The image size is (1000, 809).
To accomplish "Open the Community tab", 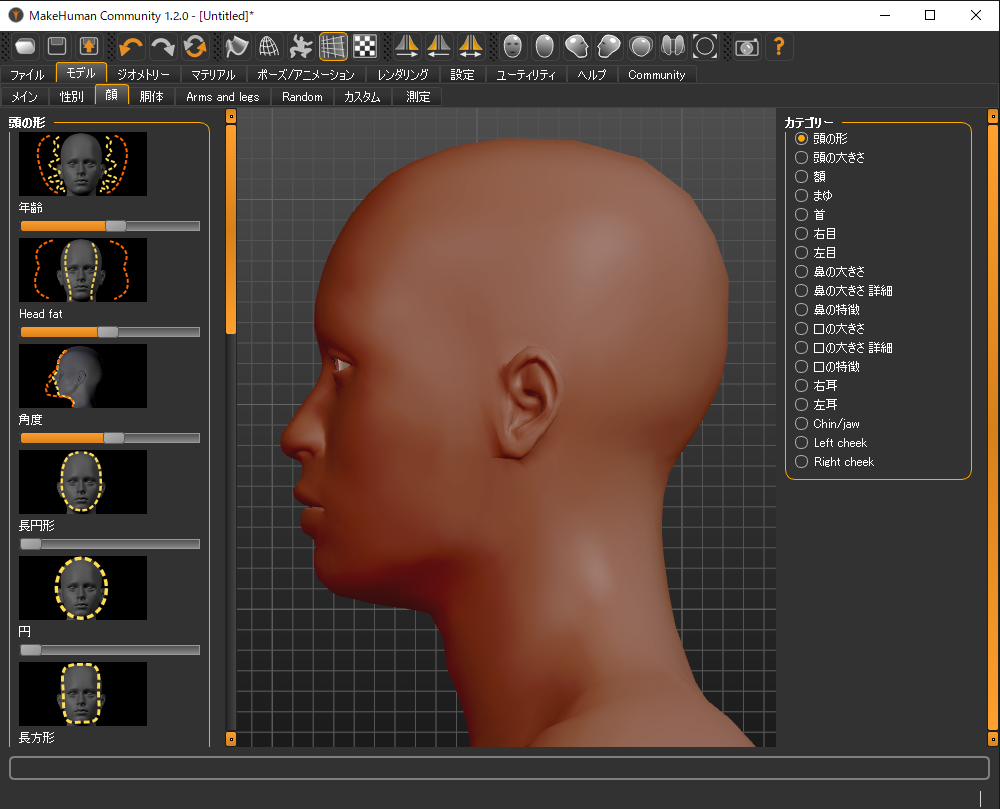I will [x=656, y=75].
